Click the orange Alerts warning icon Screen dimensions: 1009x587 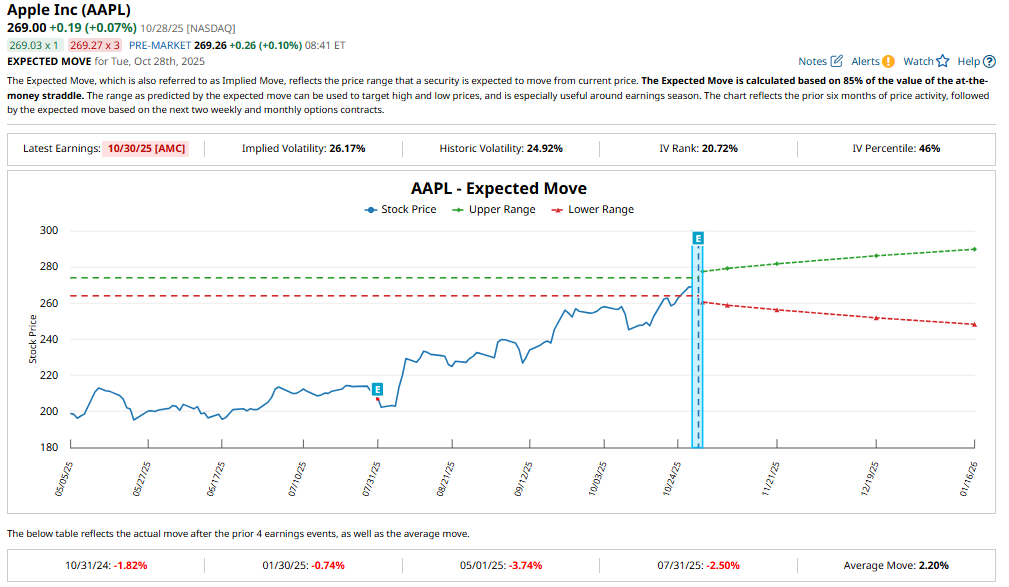[x=888, y=61]
